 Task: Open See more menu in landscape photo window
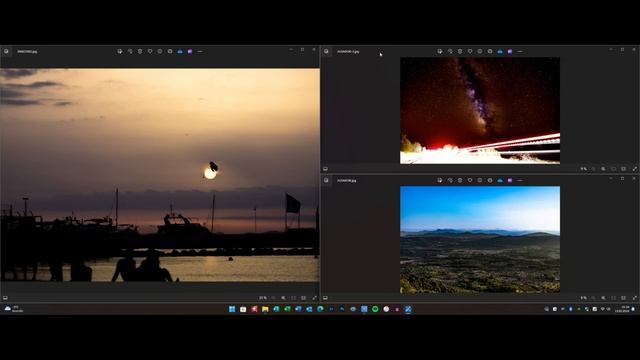(x=520, y=180)
